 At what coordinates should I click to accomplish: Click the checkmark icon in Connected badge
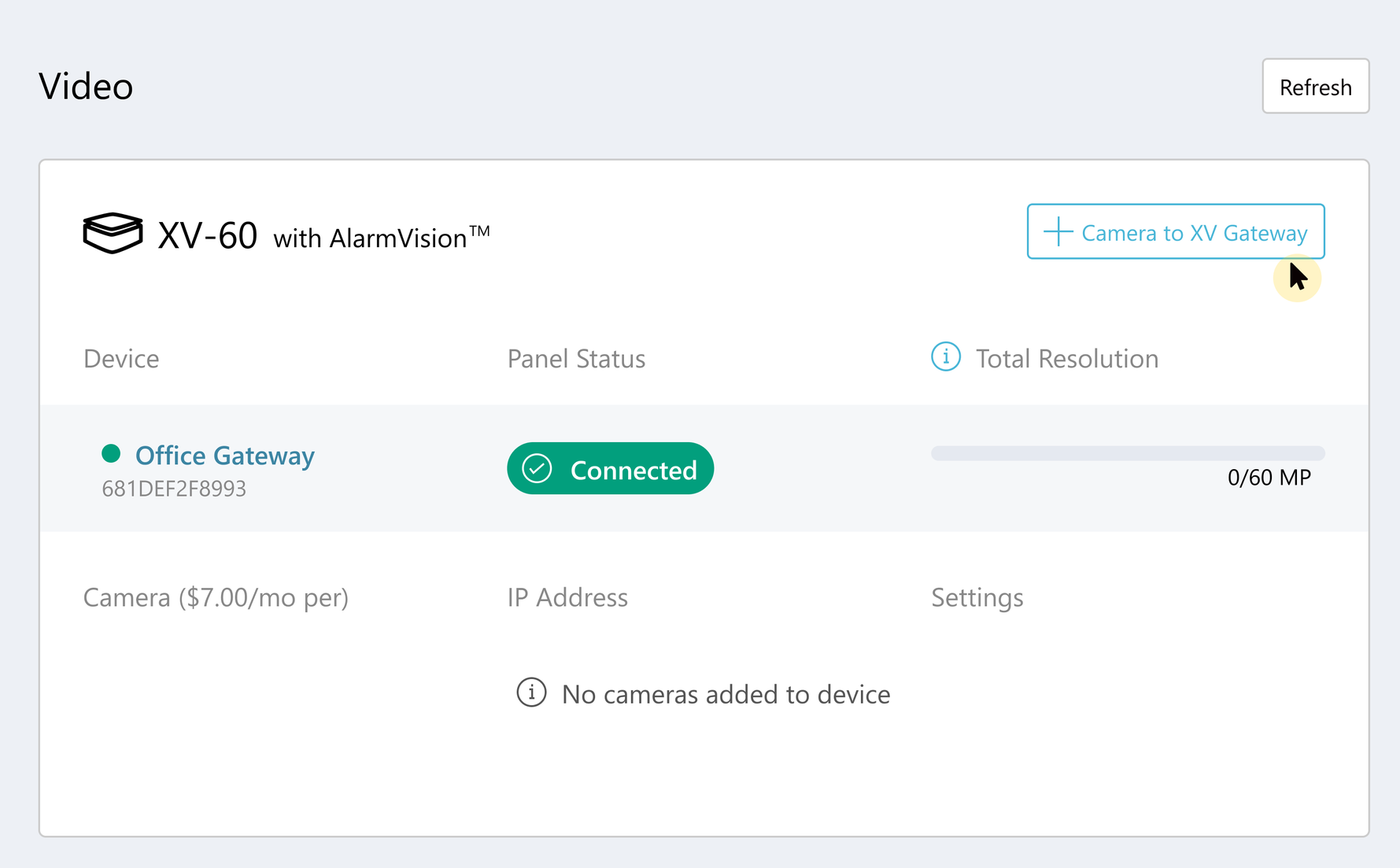(x=537, y=469)
